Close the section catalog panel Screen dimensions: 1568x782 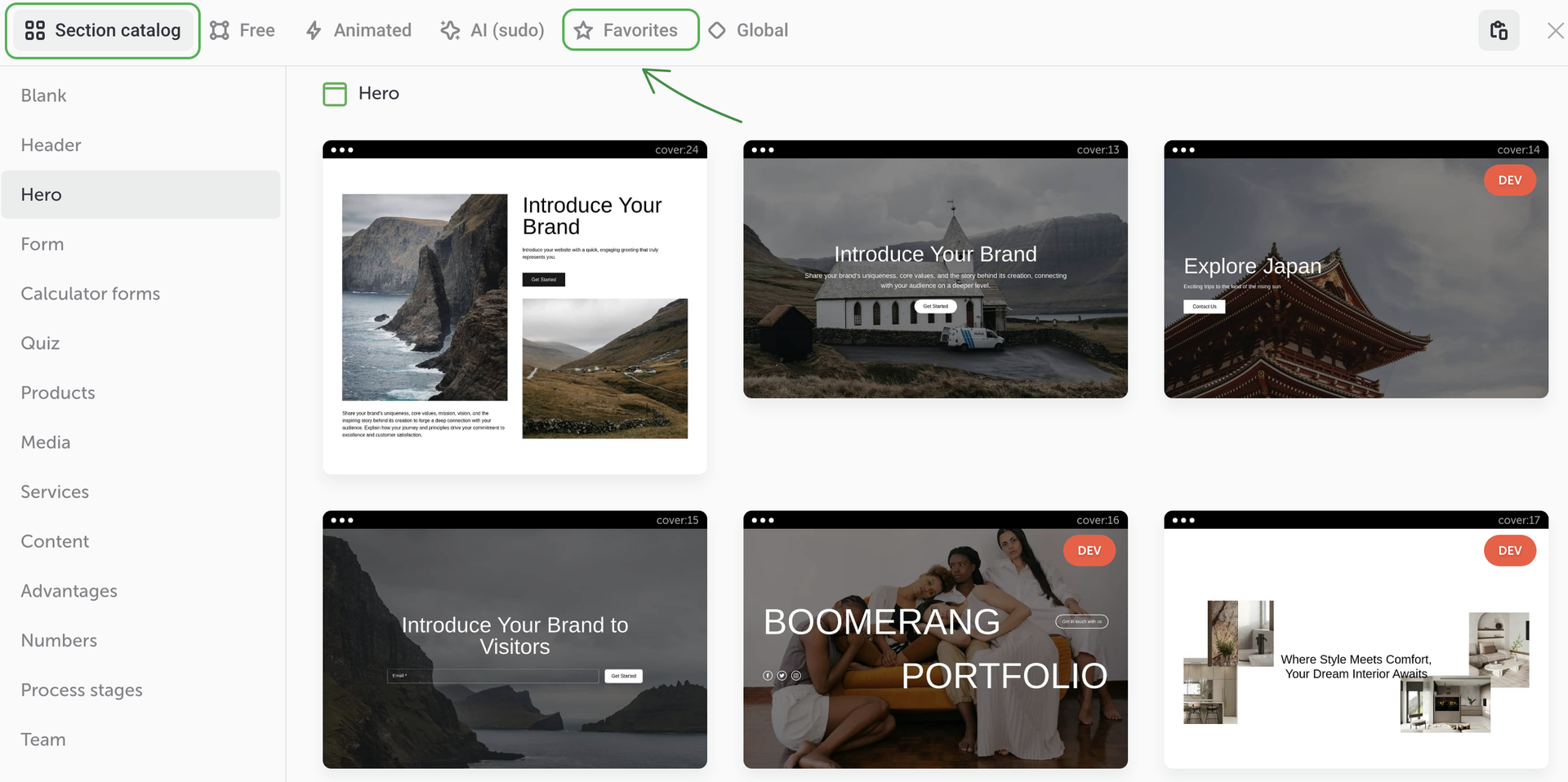(x=1554, y=31)
